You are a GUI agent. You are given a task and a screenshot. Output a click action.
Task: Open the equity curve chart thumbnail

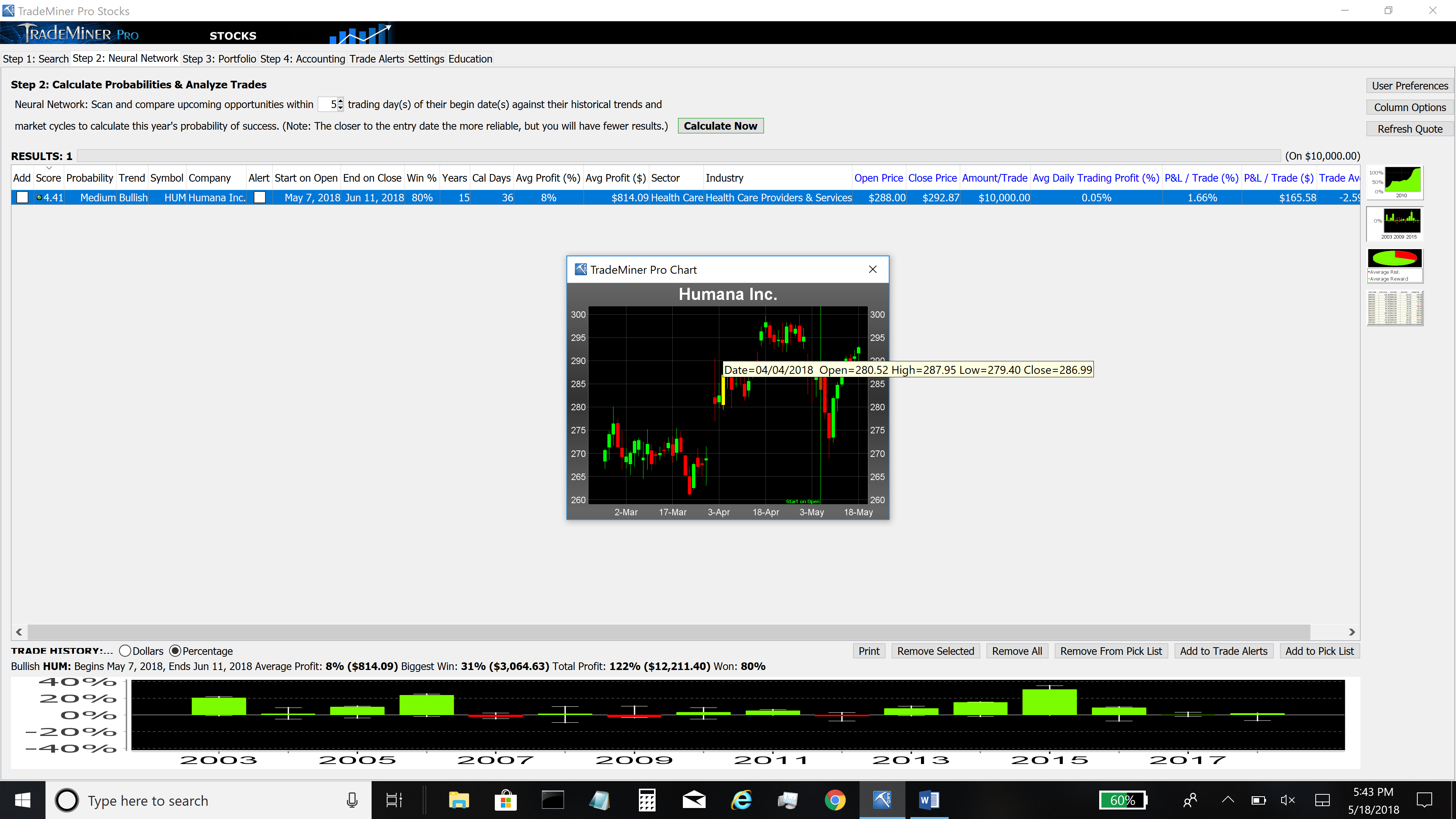pos(1395,182)
